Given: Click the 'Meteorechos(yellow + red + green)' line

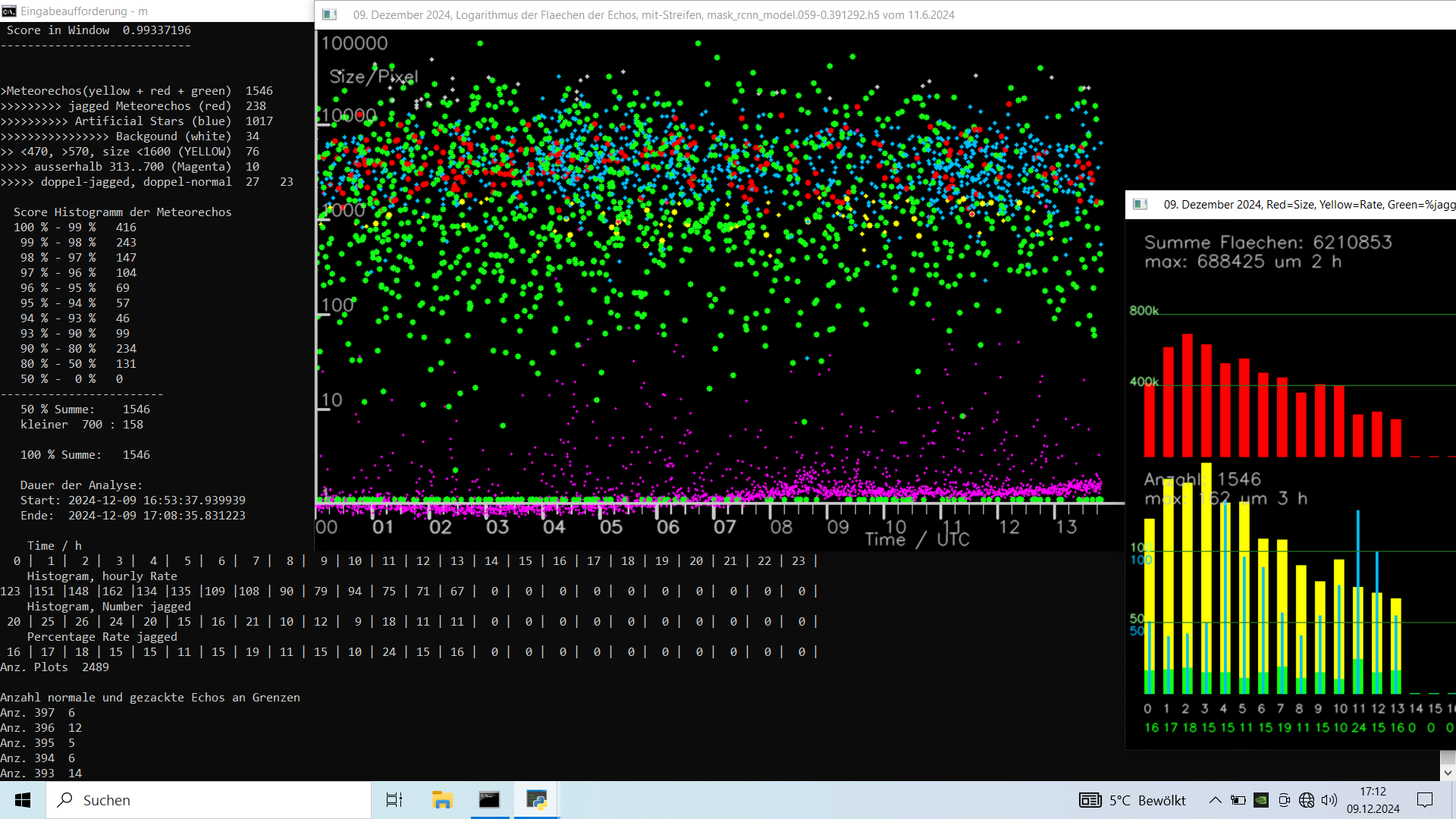Looking at the screenshot, I should tap(136, 91).
